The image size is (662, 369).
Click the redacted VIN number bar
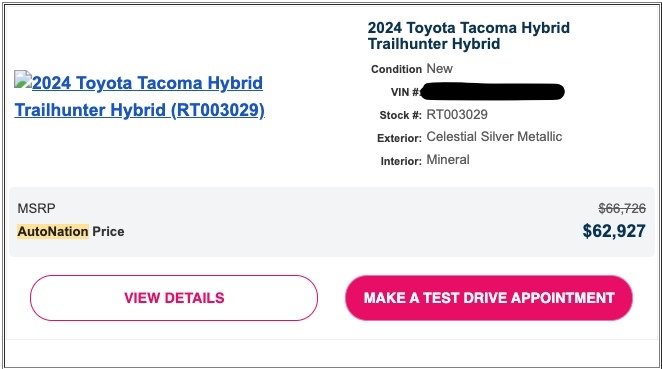coord(493,92)
